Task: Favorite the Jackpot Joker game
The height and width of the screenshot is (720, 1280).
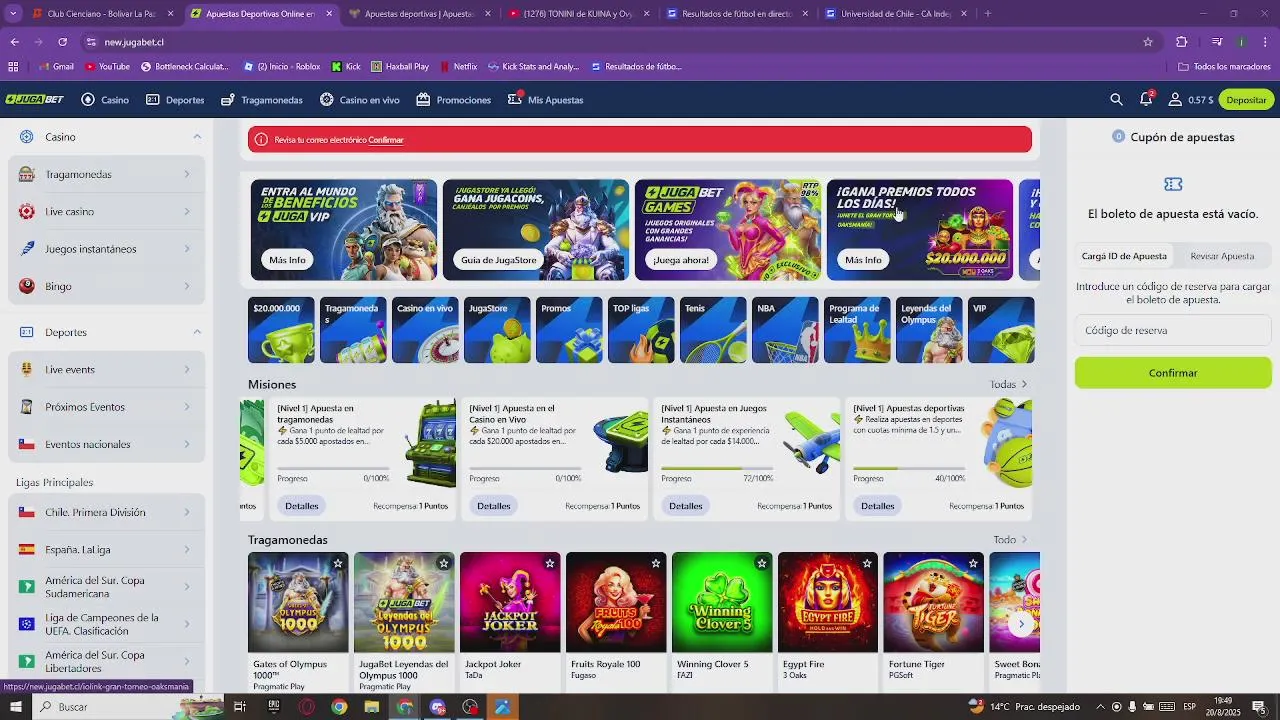Action: pyautogui.click(x=550, y=564)
